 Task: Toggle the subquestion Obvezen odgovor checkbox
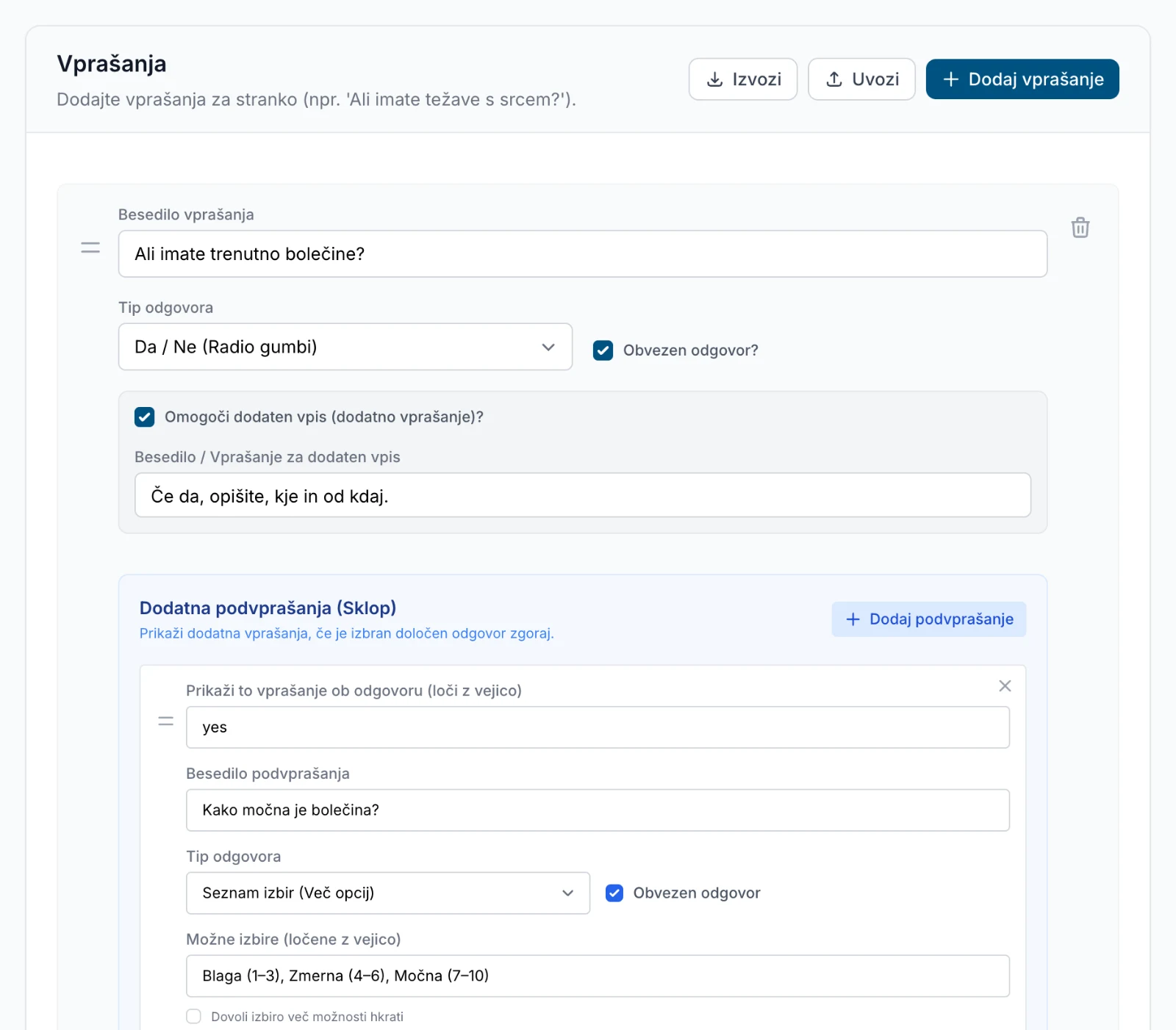(614, 893)
